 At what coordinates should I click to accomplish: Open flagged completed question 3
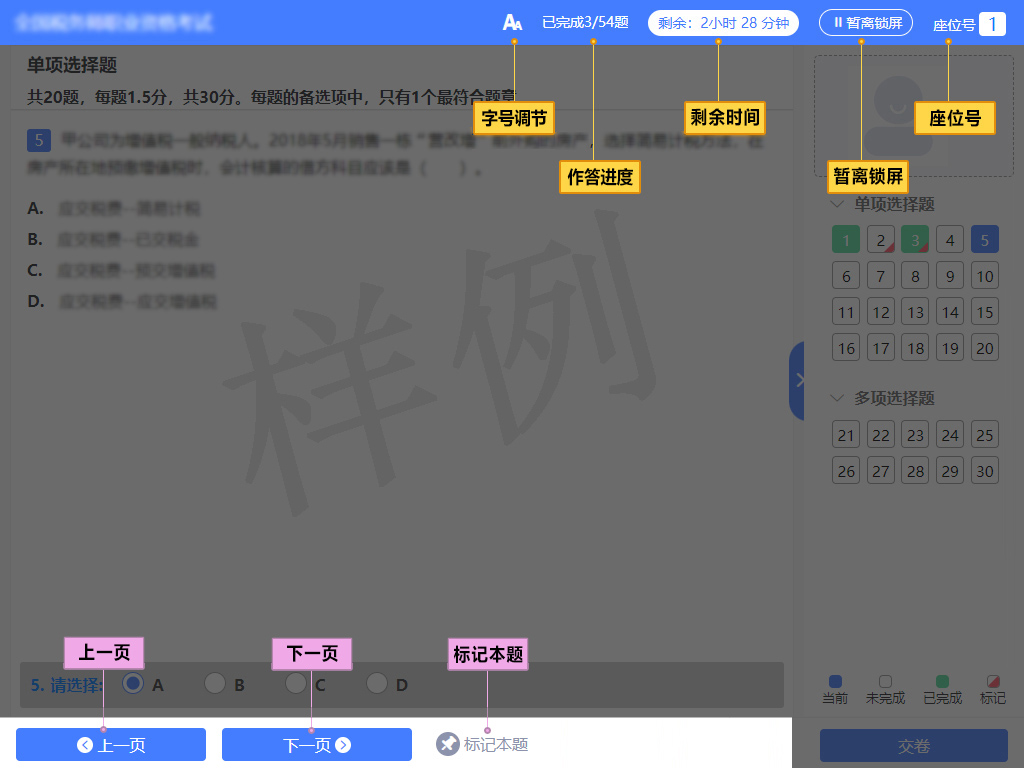914,240
